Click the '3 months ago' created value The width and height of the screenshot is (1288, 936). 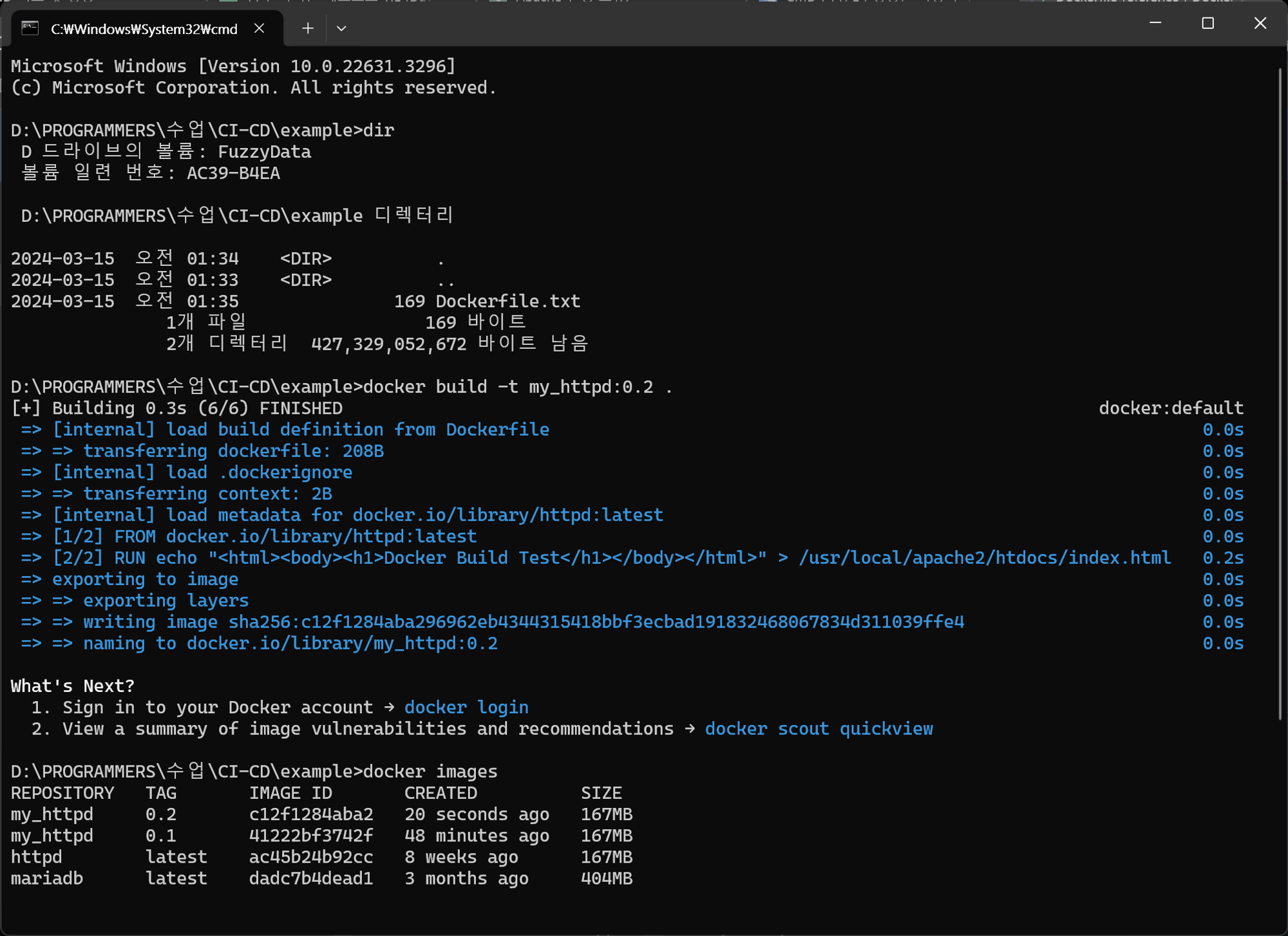[466, 878]
